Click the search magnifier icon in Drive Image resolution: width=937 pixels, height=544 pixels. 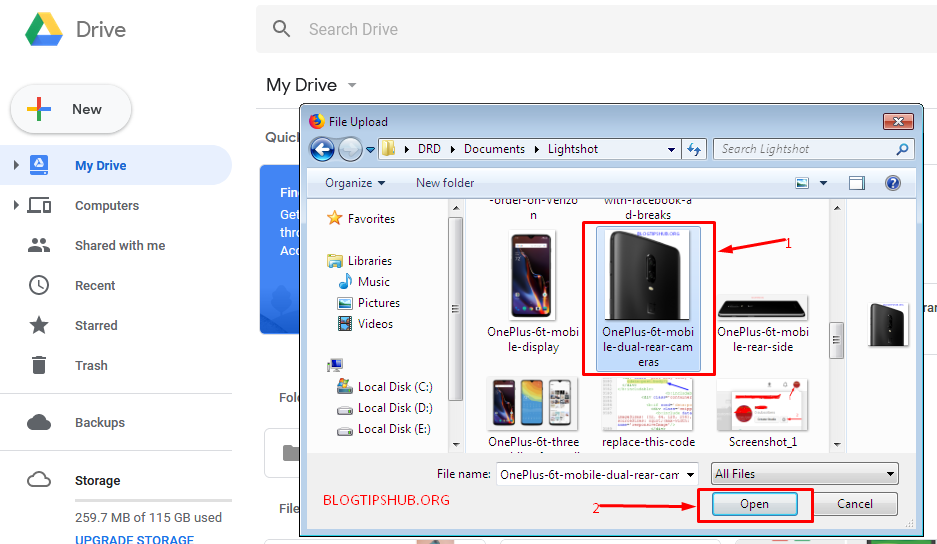click(281, 29)
